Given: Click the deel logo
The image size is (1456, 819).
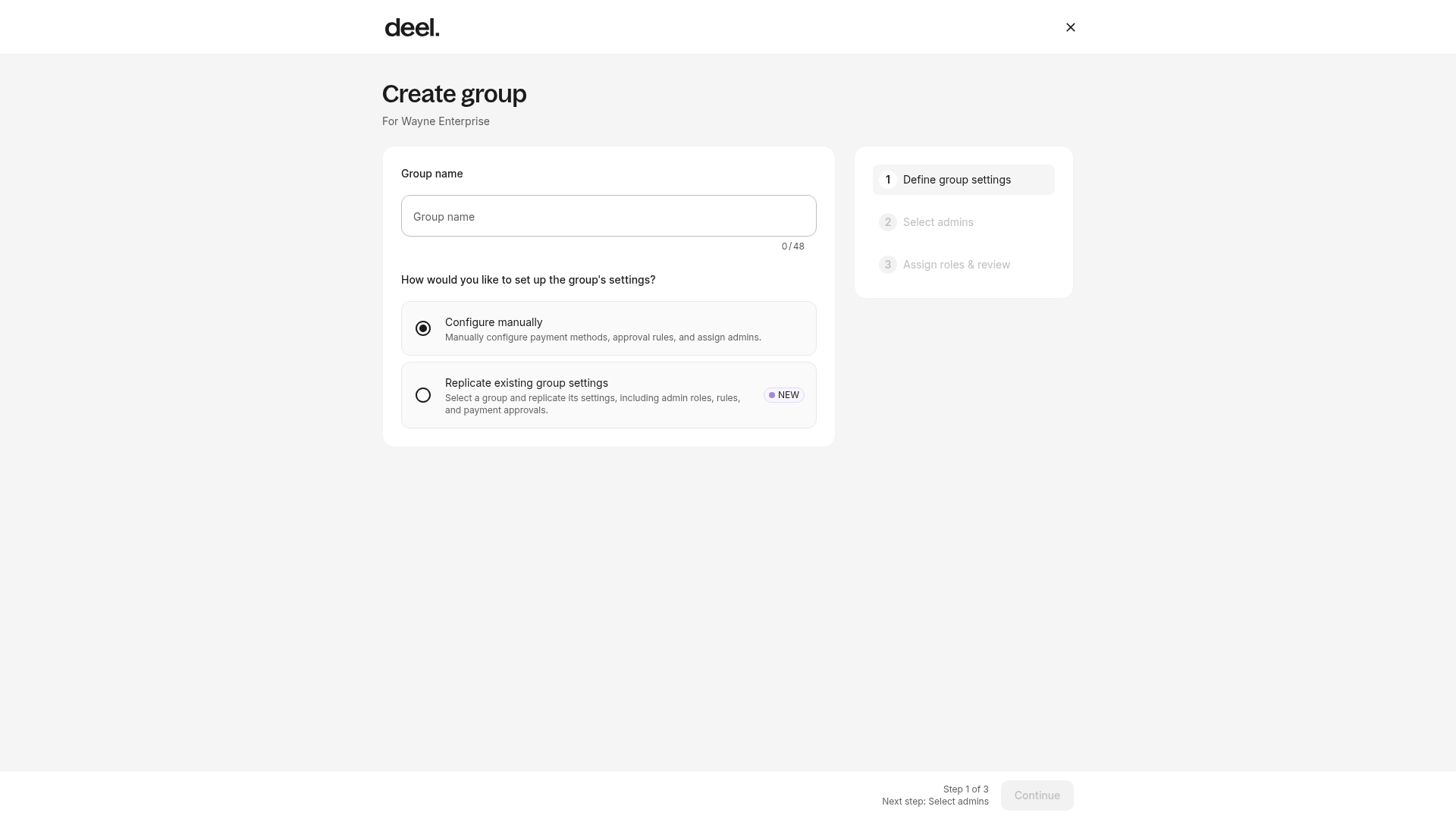Looking at the screenshot, I should coord(412,27).
